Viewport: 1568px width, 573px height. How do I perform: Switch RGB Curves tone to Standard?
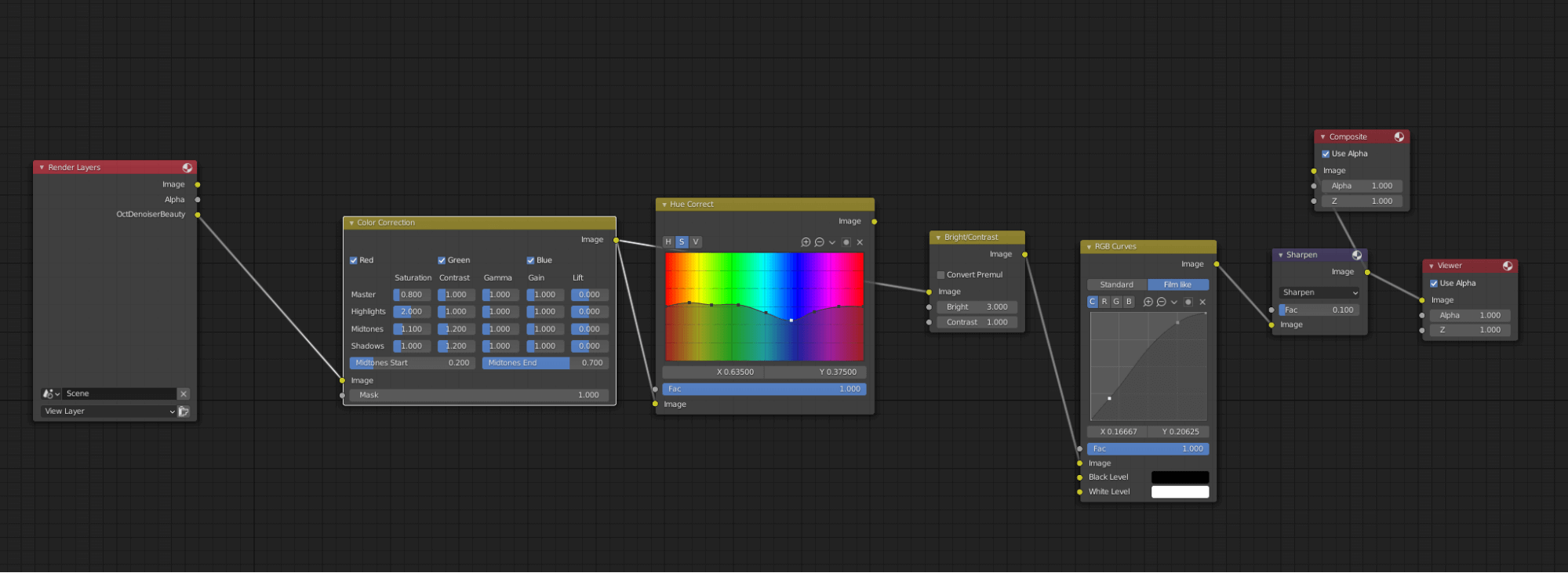[x=1117, y=285]
